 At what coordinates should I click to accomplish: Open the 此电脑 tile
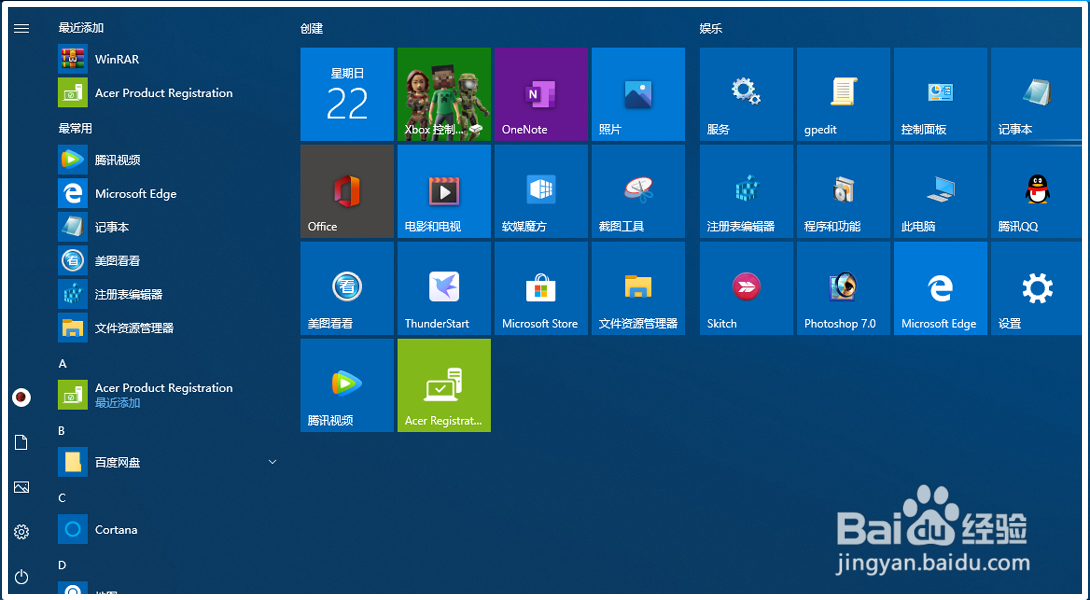(941, 191)
